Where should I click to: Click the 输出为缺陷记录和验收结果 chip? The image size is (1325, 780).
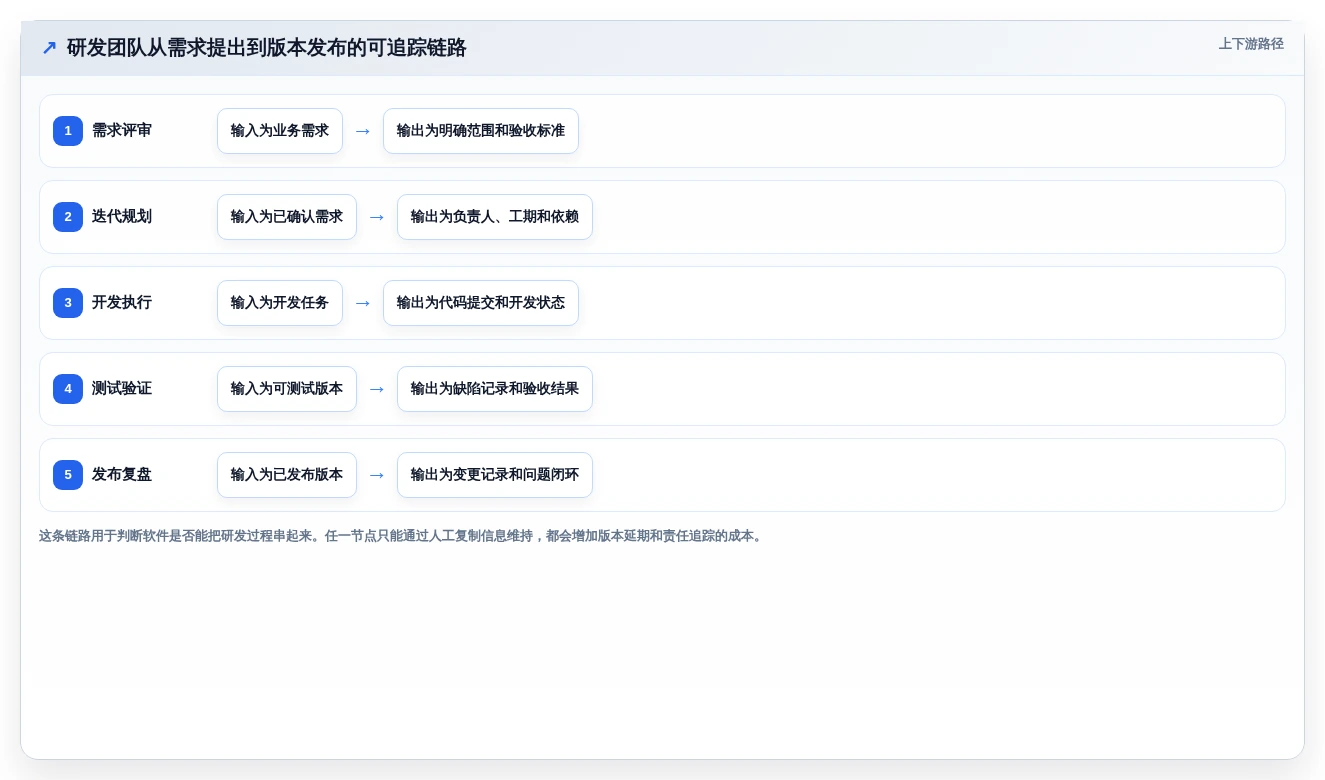495,389
